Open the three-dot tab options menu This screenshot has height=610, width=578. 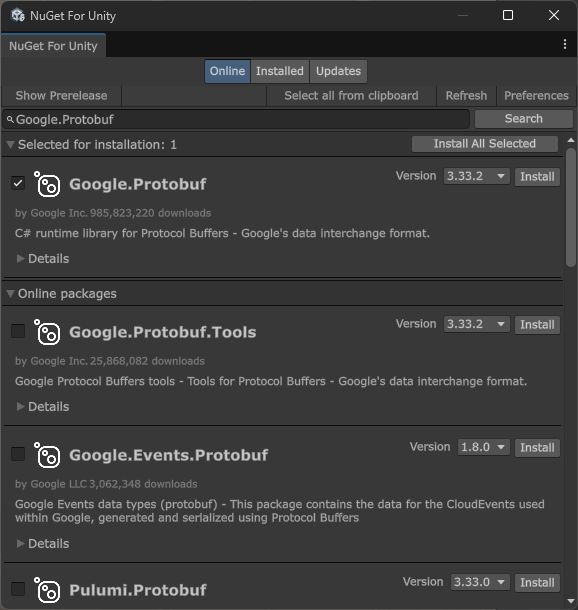pyautogui.click(x=565, y=44)
